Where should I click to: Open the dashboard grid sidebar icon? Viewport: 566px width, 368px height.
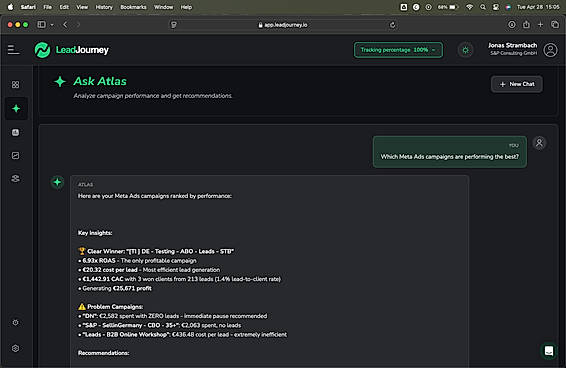pyautogui.click(x=16, y=85)
